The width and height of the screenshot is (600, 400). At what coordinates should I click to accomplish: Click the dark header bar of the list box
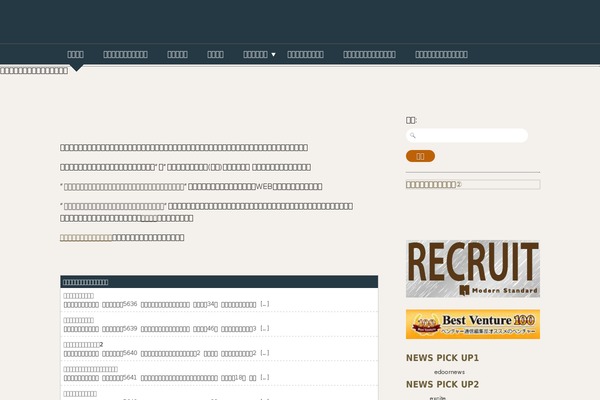coord(219,282)
